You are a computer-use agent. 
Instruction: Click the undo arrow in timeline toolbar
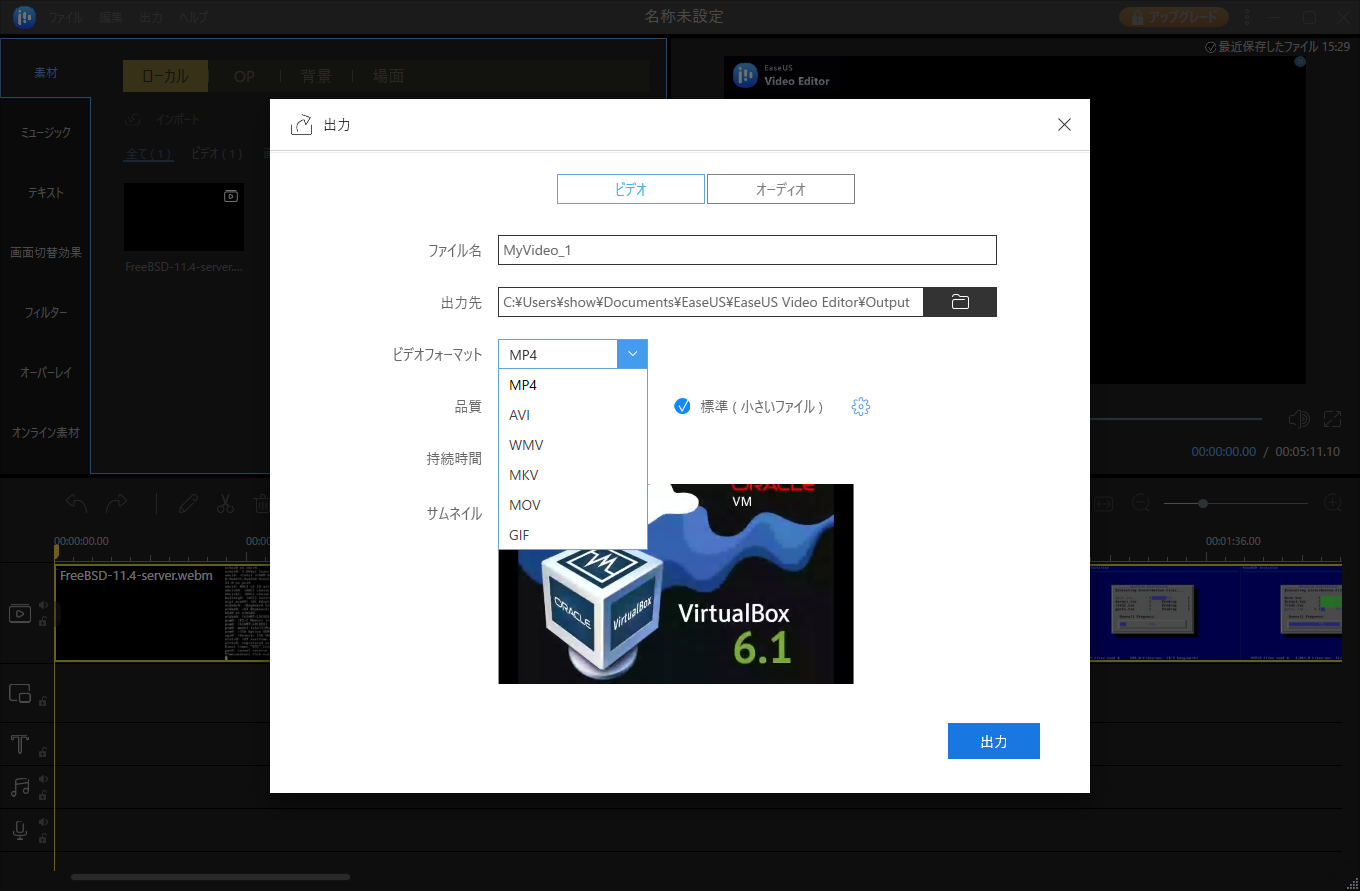point(77,503)
